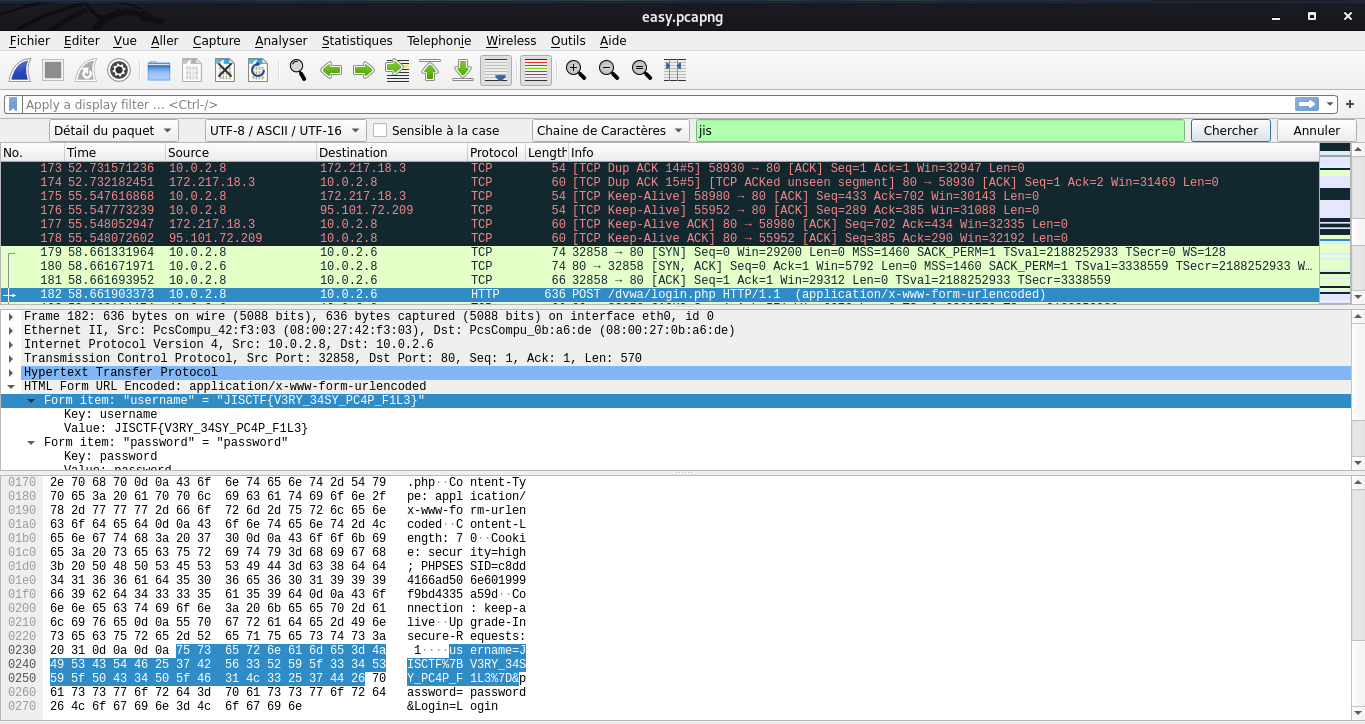Click the search field containing 'jis'
This screenshot has height=724, width=1365.
pos(940,130)
